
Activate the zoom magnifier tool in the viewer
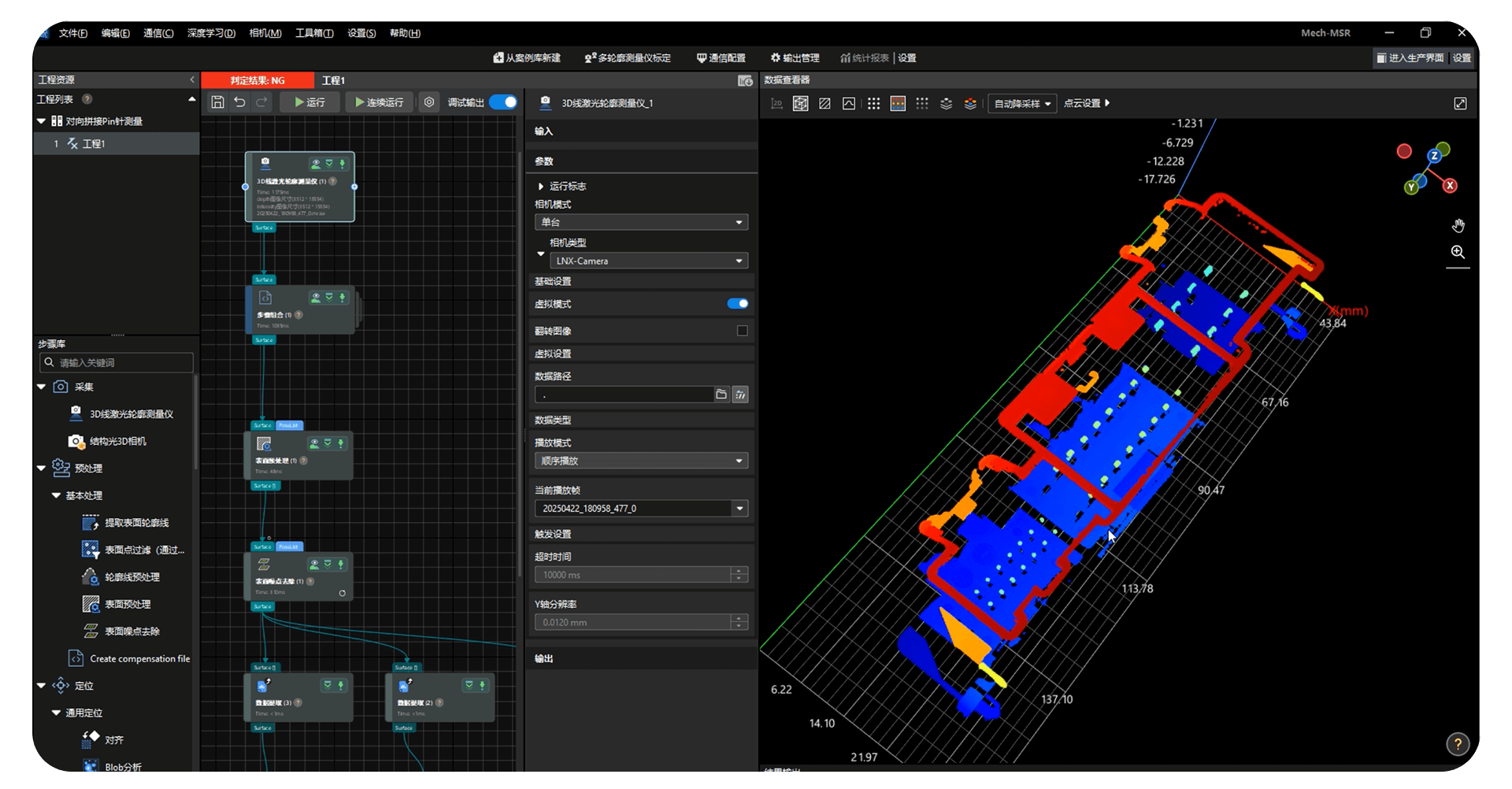(x=1458, y=252)
